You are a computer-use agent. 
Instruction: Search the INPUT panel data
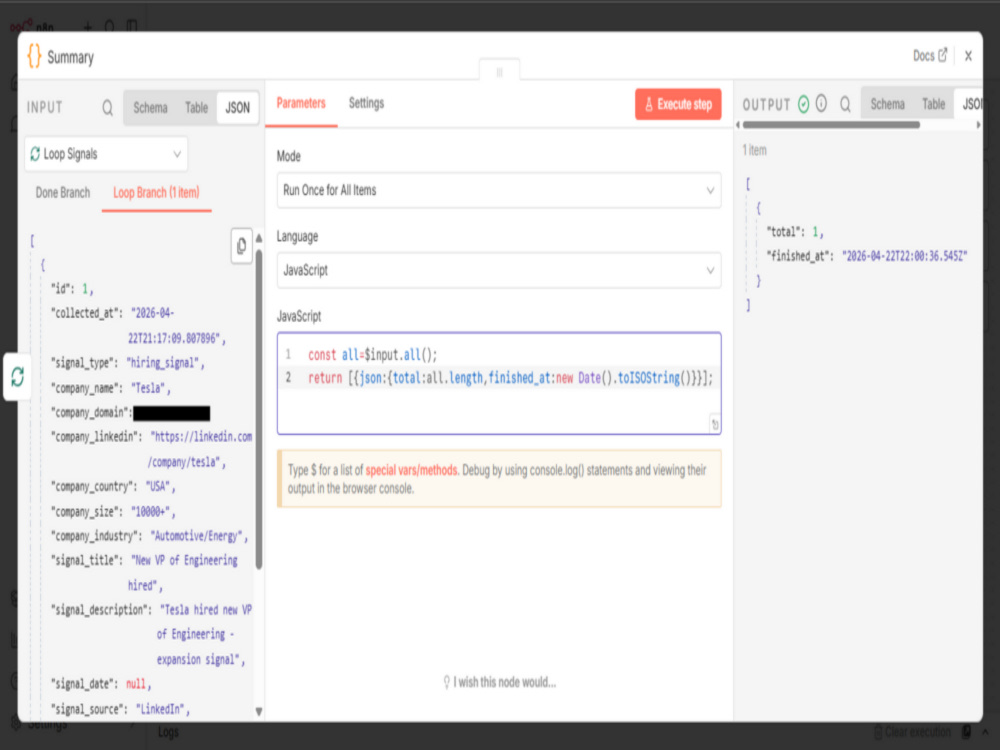[108, 108]
